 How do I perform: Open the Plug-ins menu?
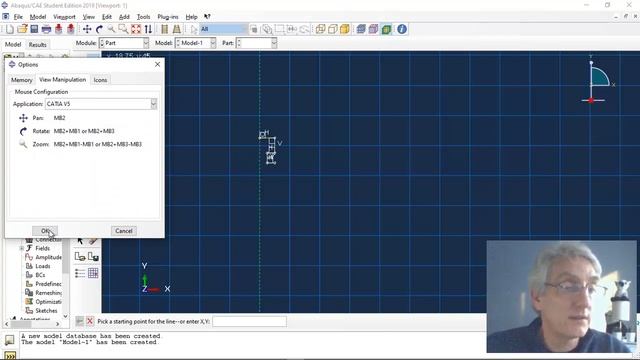click(168, 17)
